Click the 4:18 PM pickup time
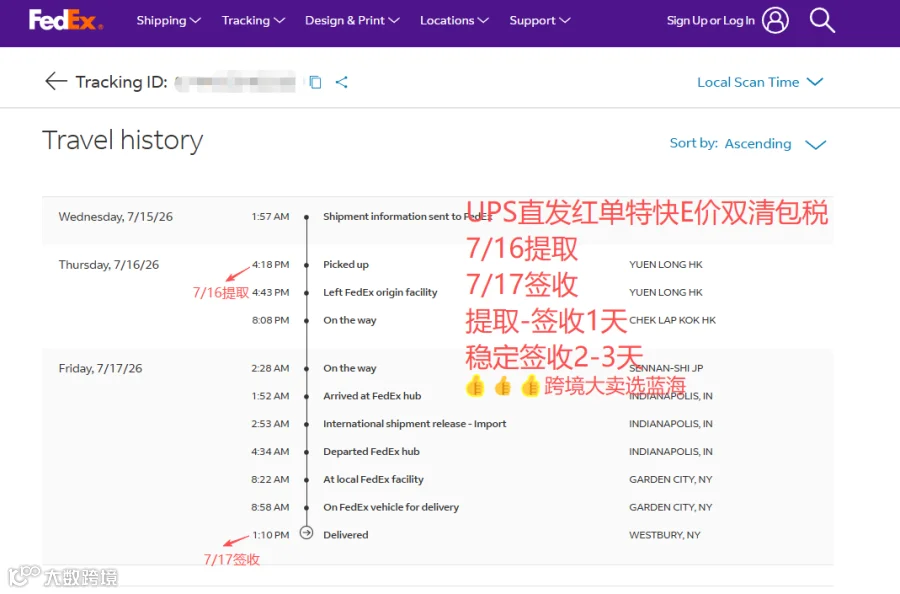The width and height of the screenshot is (900, 594). (270, 265)
